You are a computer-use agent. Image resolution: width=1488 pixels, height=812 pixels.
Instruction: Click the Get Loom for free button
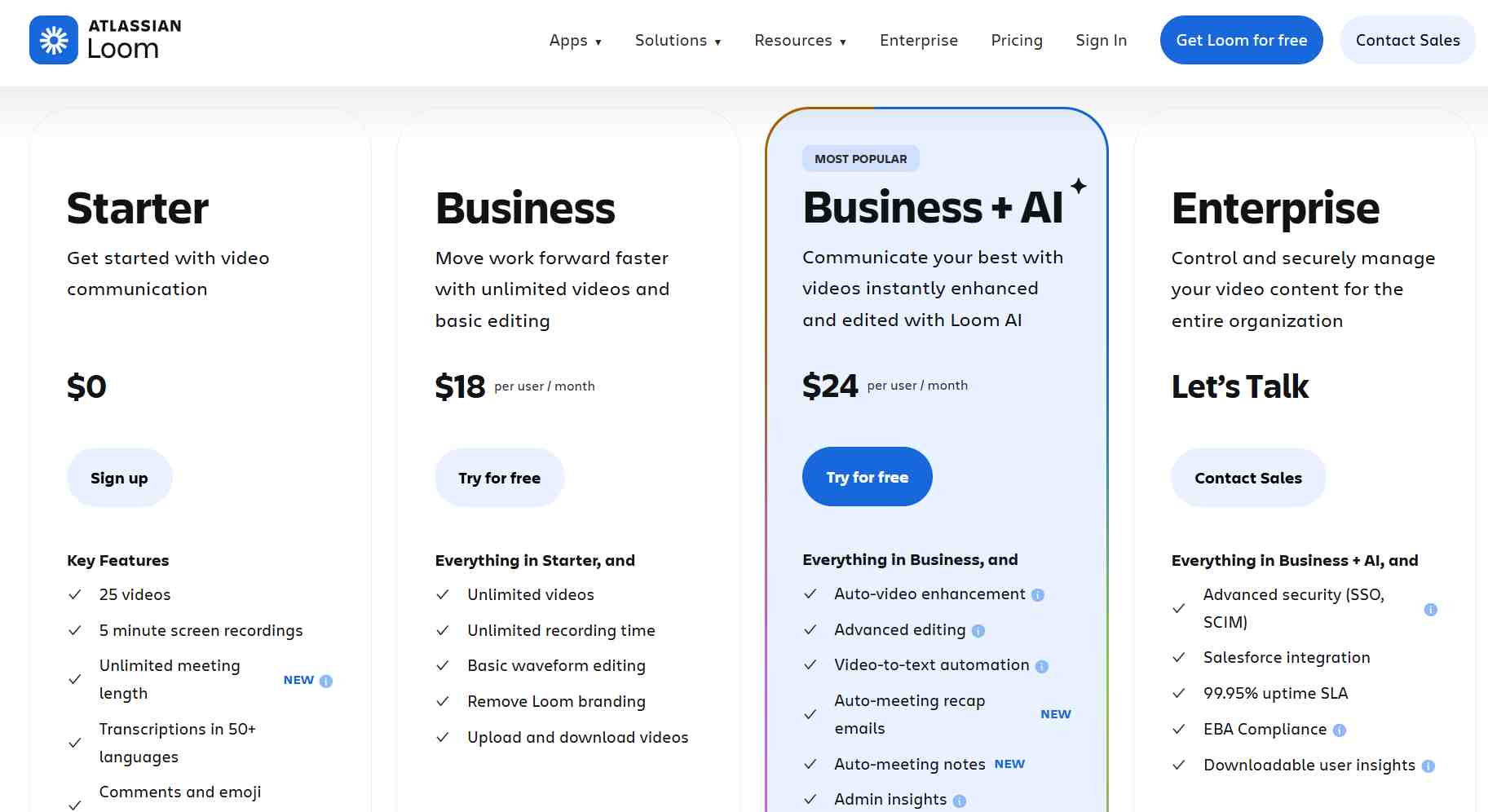[x=1241, y=39]
